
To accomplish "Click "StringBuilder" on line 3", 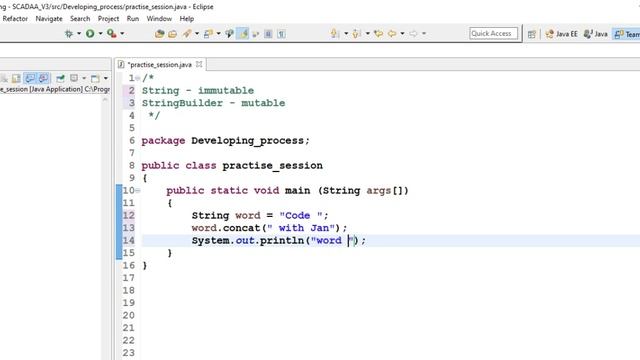I will tap(182, 103).
